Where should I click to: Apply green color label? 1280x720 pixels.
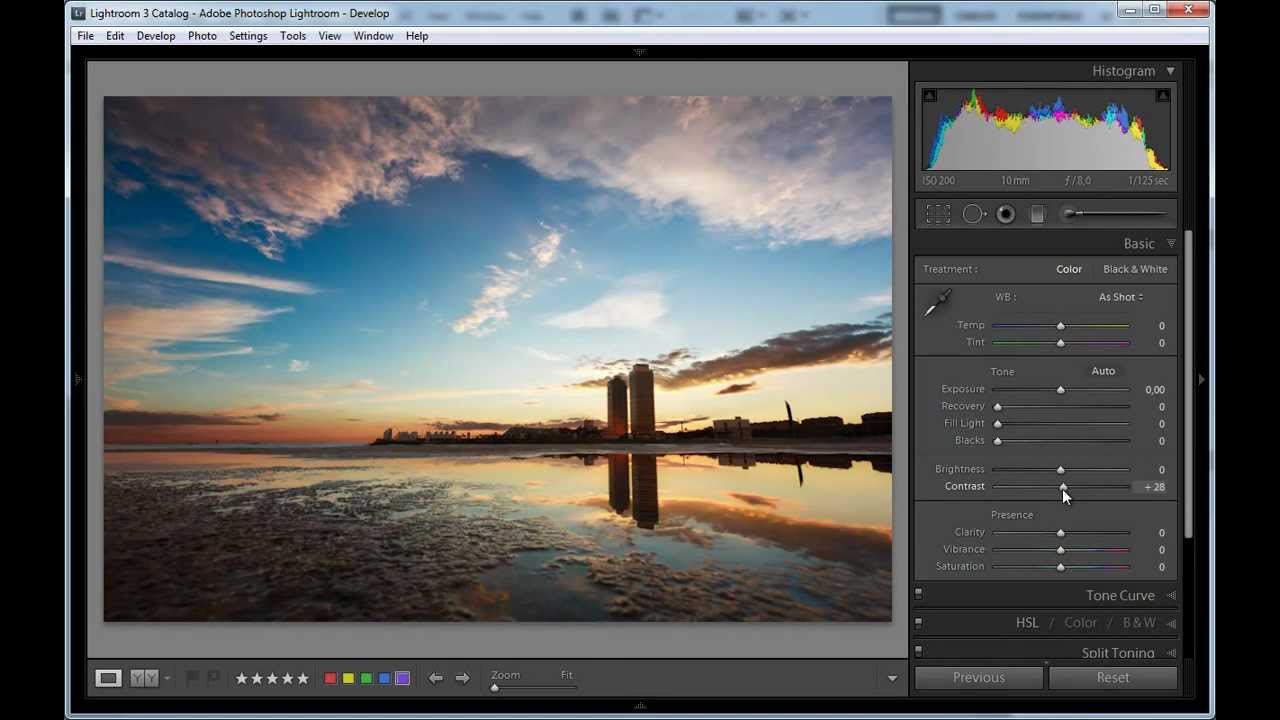coord(366,678)
